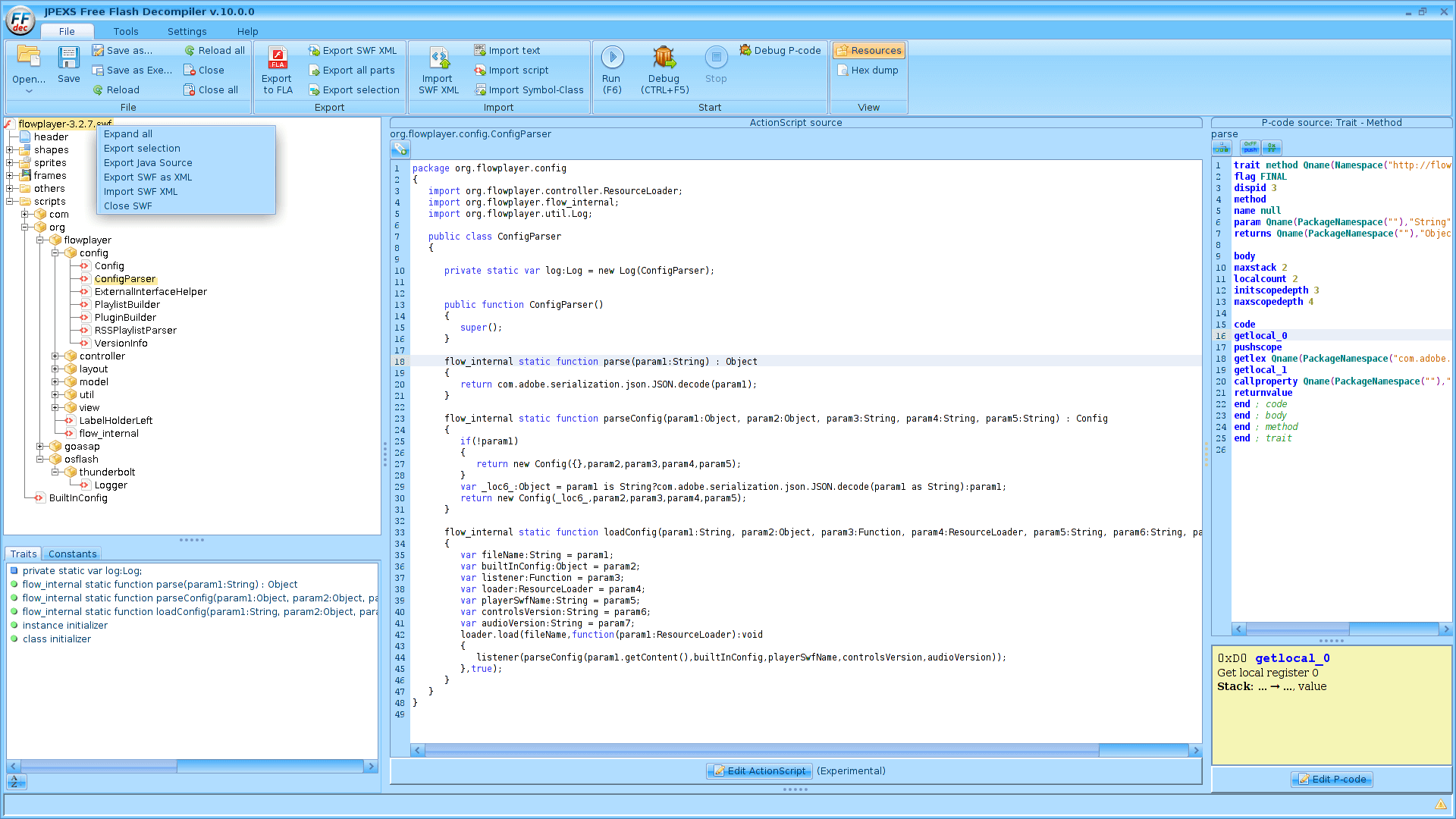Image resolution: width=1456 pixels, height=819 pixels.
Task: Click icon above ActionScript editor
Action: click(x=400, y=149)
